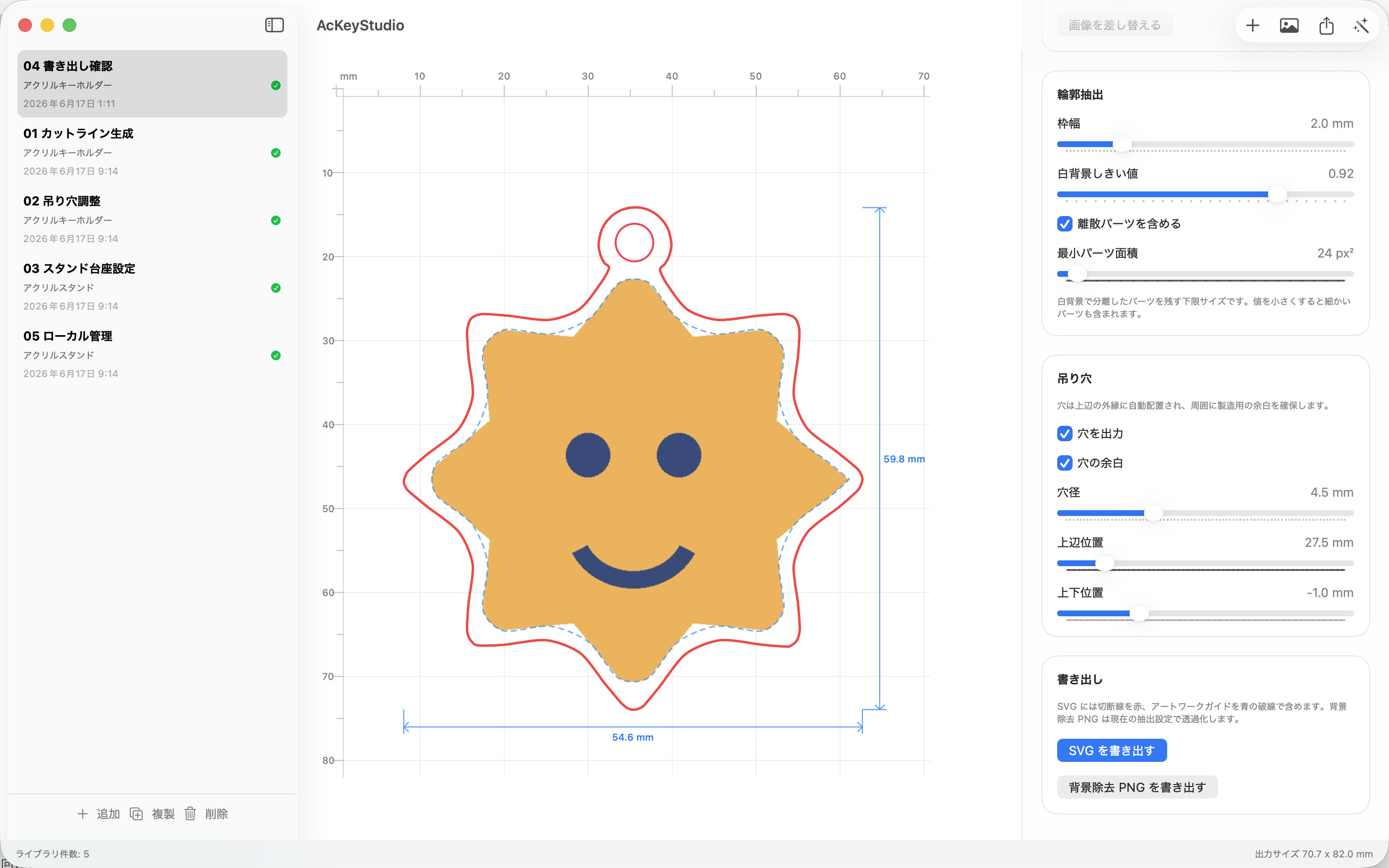The width and height of the screenshot is (1389, 868).
Task: Open the image picker toolbar icon
Action: (x=1289, y=25)
